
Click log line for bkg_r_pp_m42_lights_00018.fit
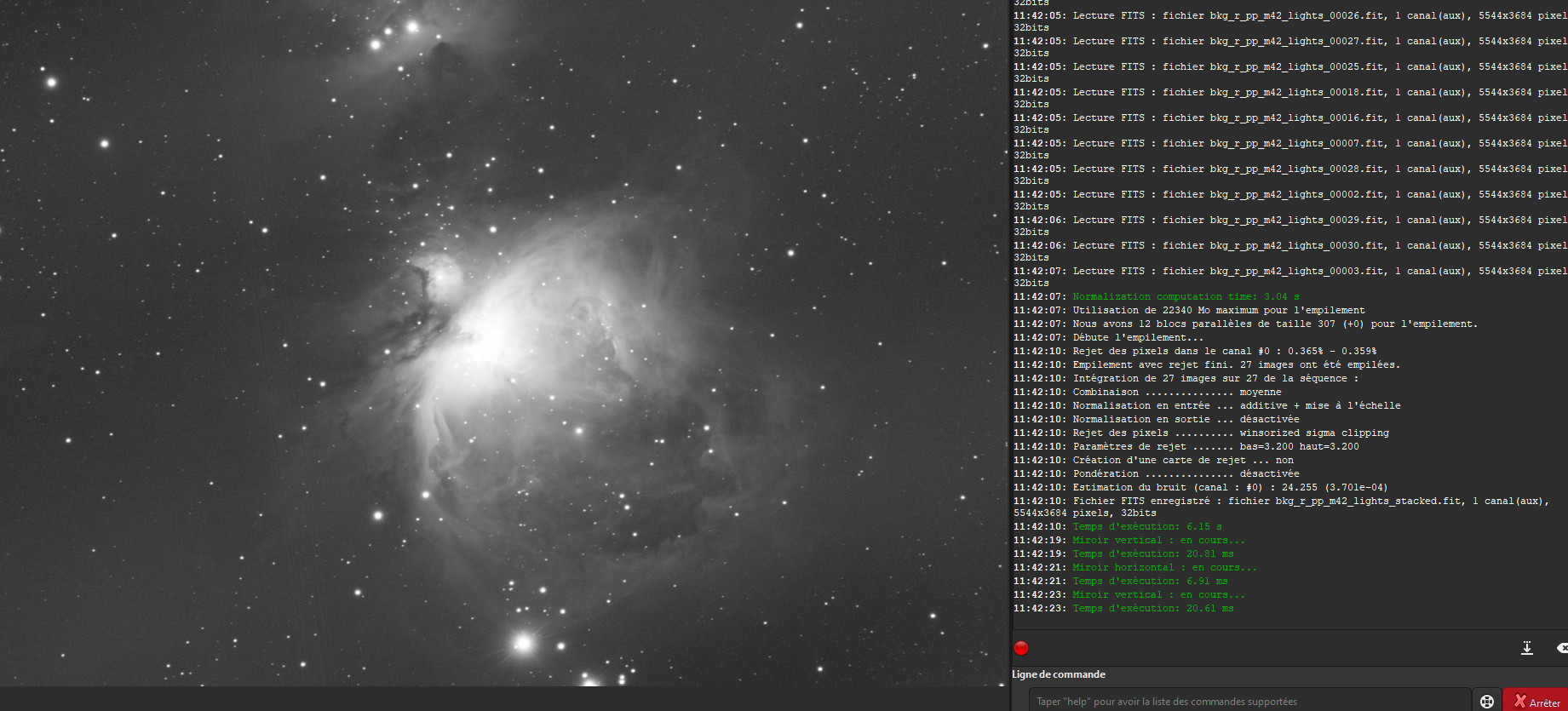1289,98
